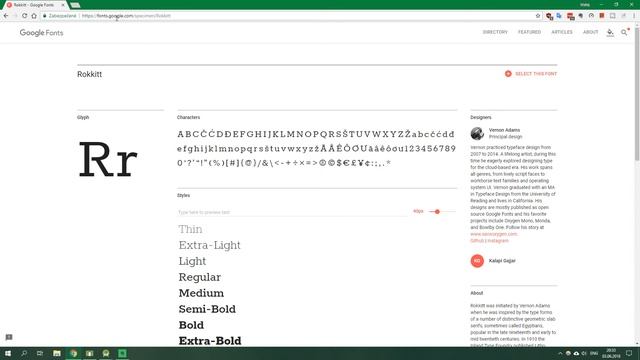Screen dimensions: 640x360
Task: Open File Explorer from the taskbar
Action: tap(57, 353)
